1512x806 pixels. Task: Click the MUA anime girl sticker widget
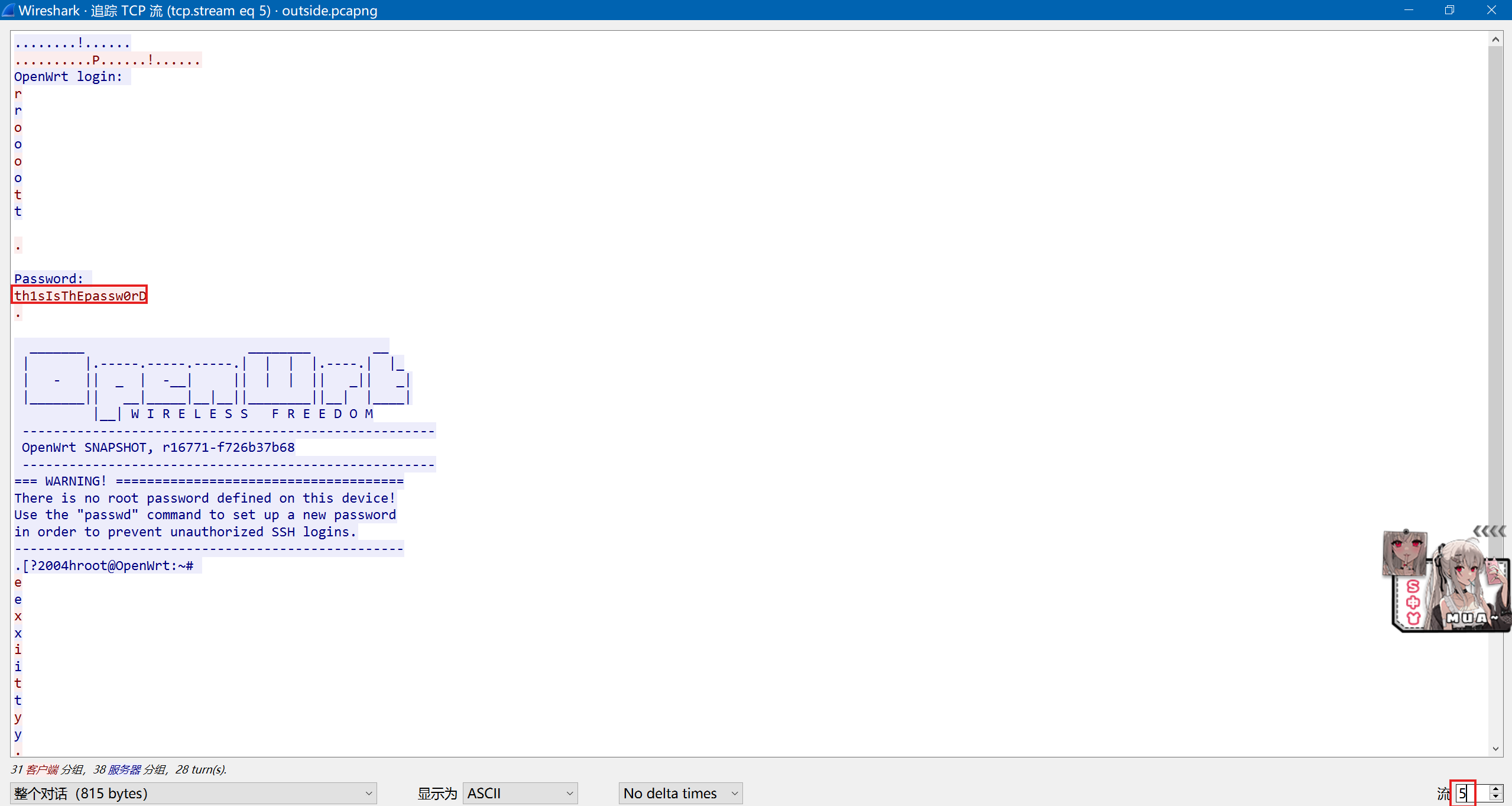[x=1460, y=591]
